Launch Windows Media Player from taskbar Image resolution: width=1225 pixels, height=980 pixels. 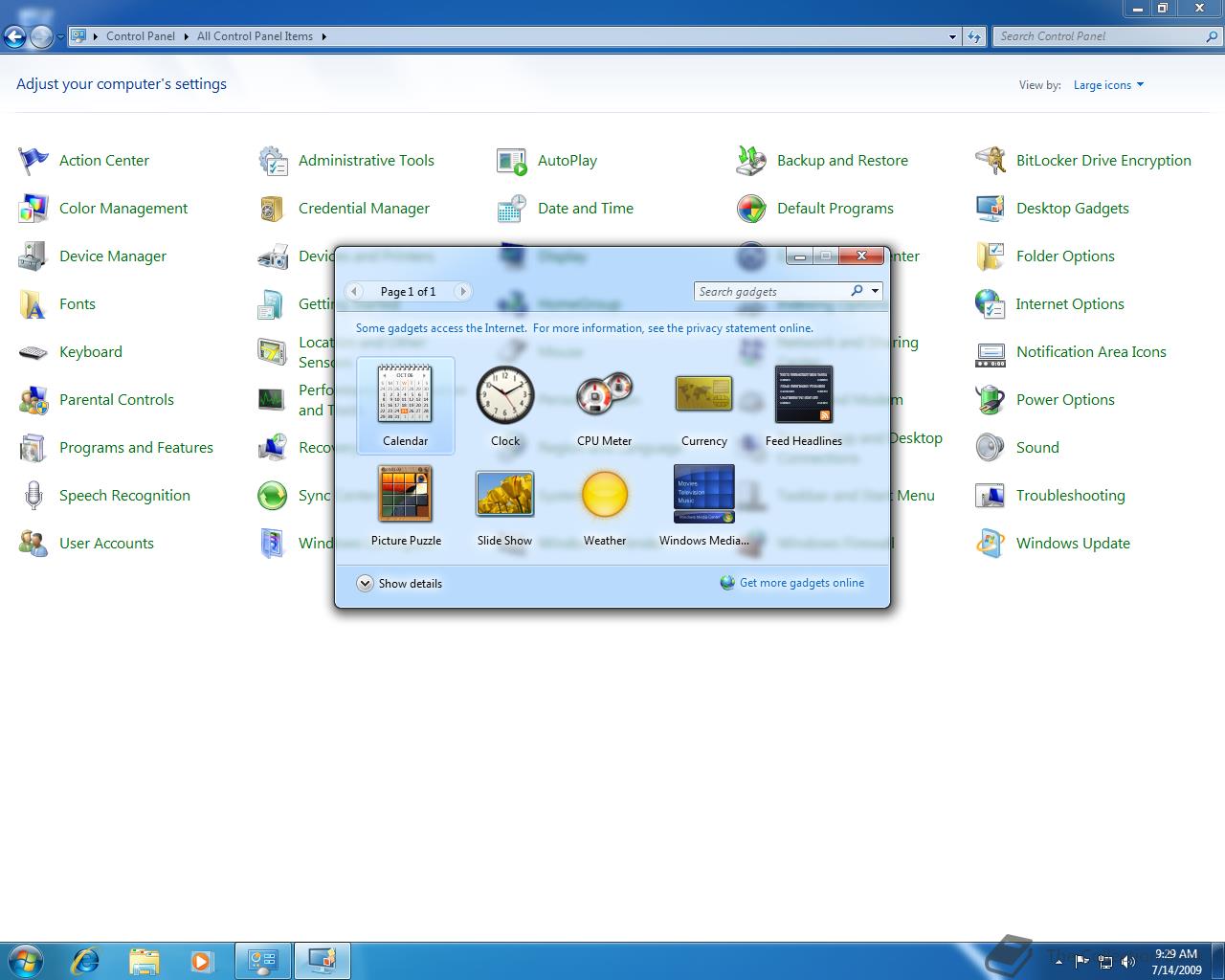click(x=202, y=960)
